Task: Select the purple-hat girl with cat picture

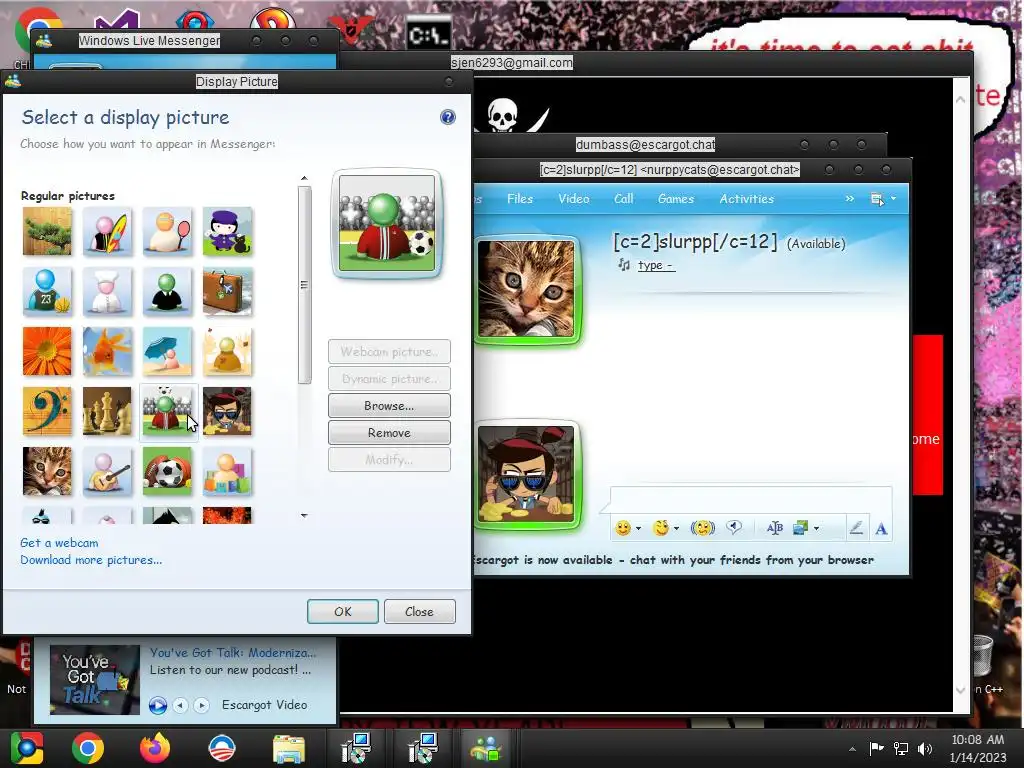Action: (x=227, y=231)
